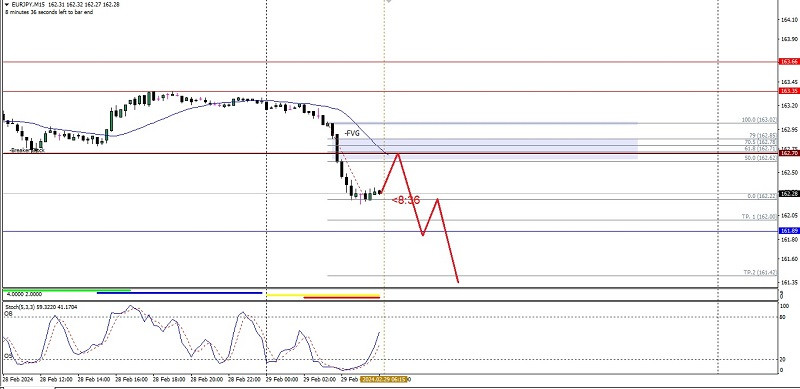Click the 163.90 price scale value
This screenshot has width=800, height=389.
point(789,39)
